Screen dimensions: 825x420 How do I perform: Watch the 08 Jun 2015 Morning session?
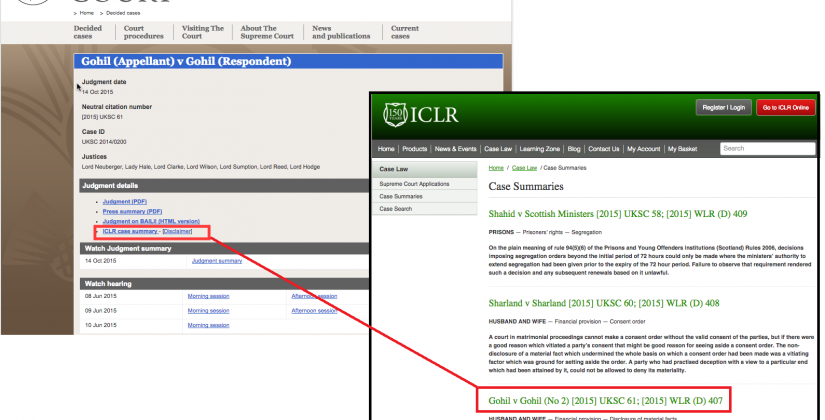[208, 296]
